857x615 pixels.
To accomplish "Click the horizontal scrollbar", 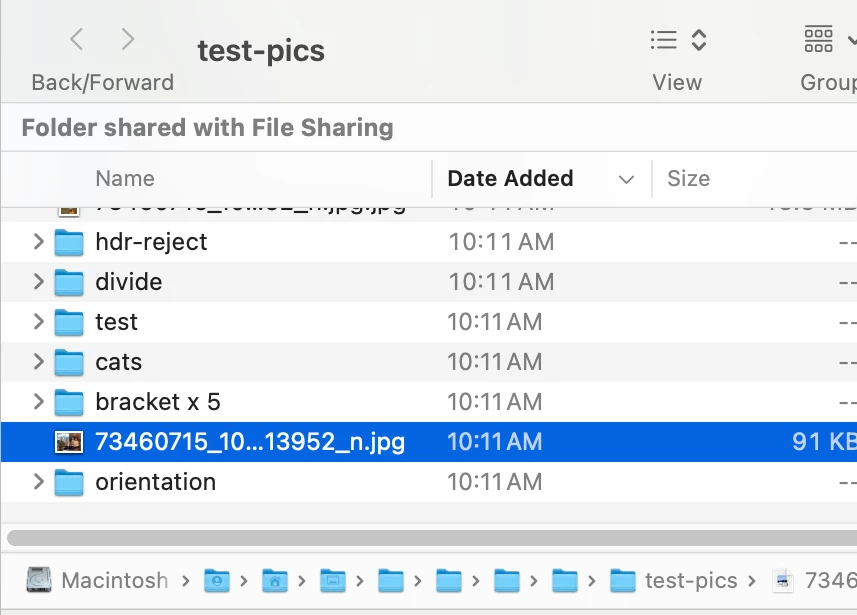I will [430, 538].
